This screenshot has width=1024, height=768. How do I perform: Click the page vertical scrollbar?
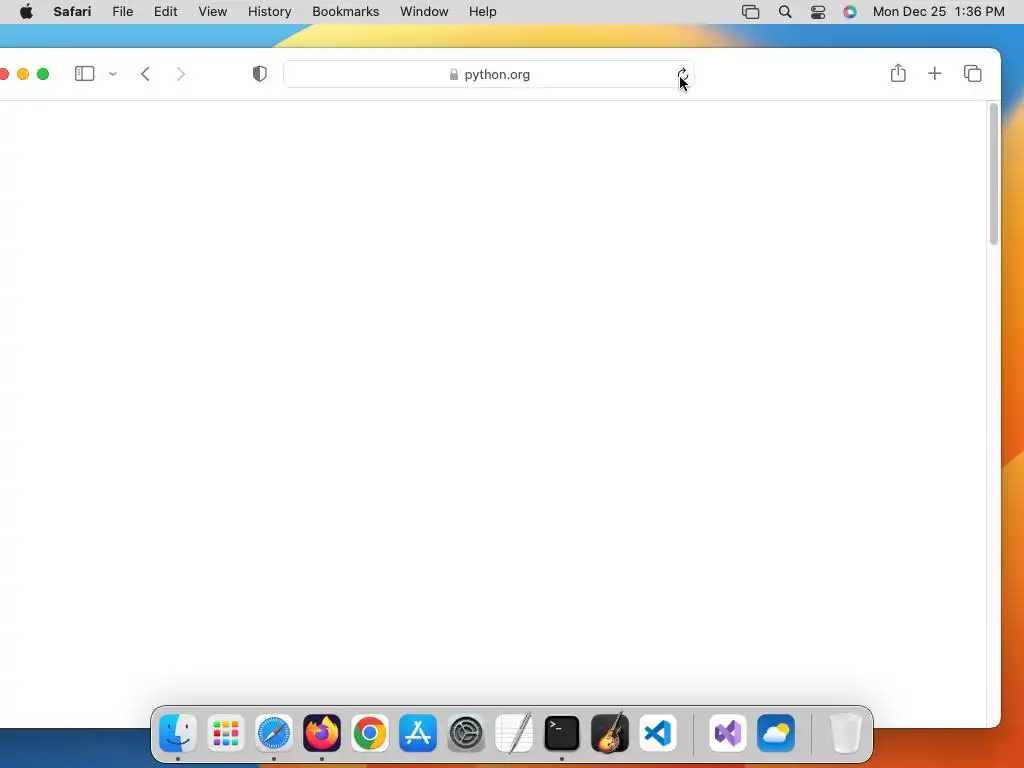(x=993, y=174)
